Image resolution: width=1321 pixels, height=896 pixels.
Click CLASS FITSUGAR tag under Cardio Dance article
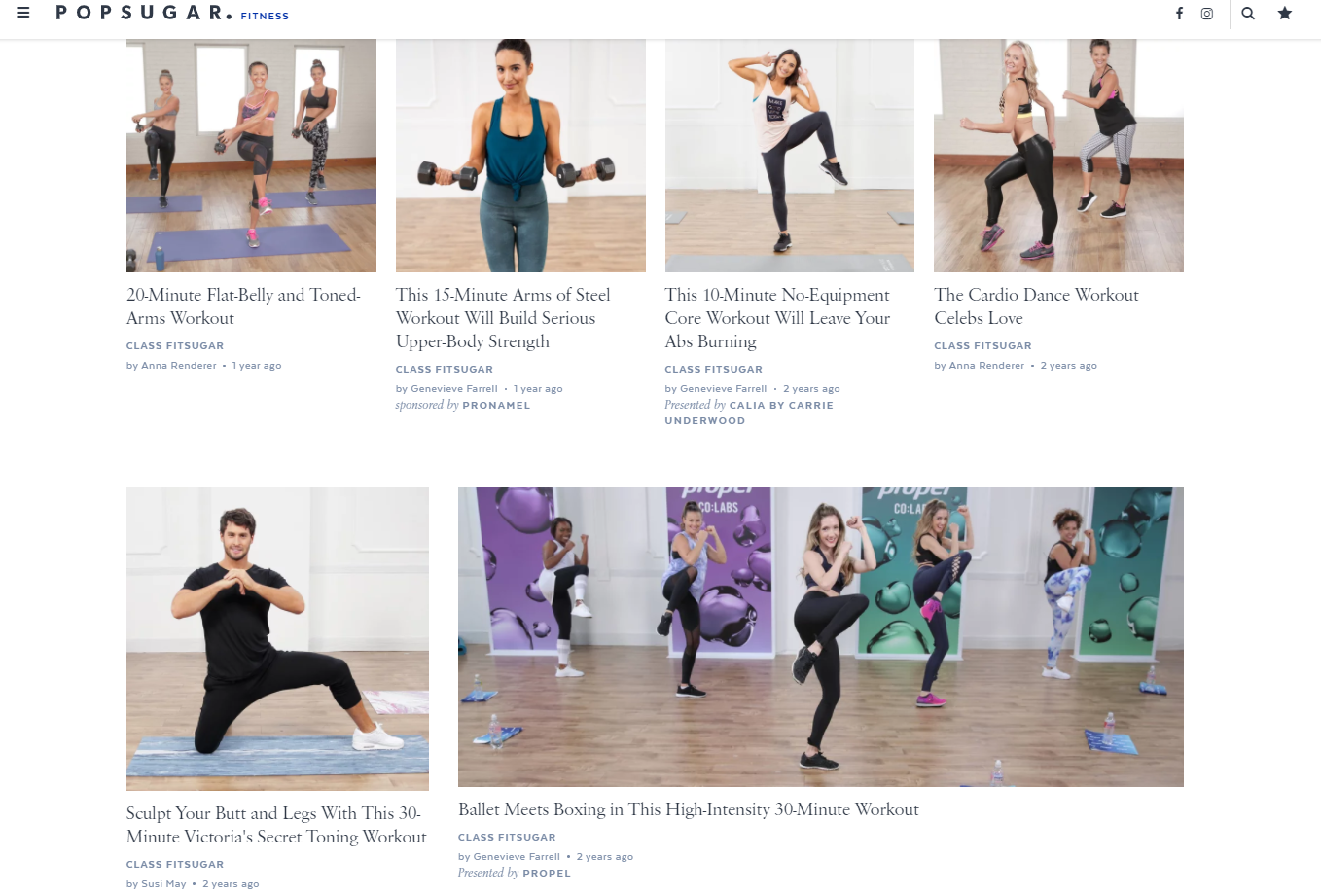click(x=982, y=346)
